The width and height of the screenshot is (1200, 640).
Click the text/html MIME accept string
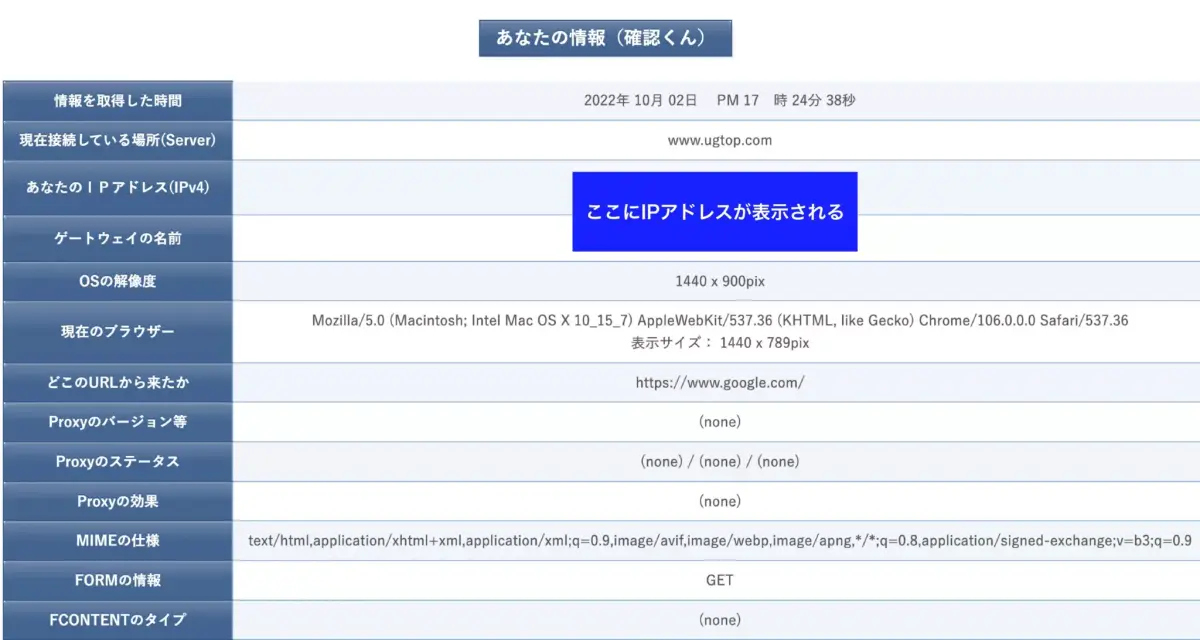click(719, 541)
